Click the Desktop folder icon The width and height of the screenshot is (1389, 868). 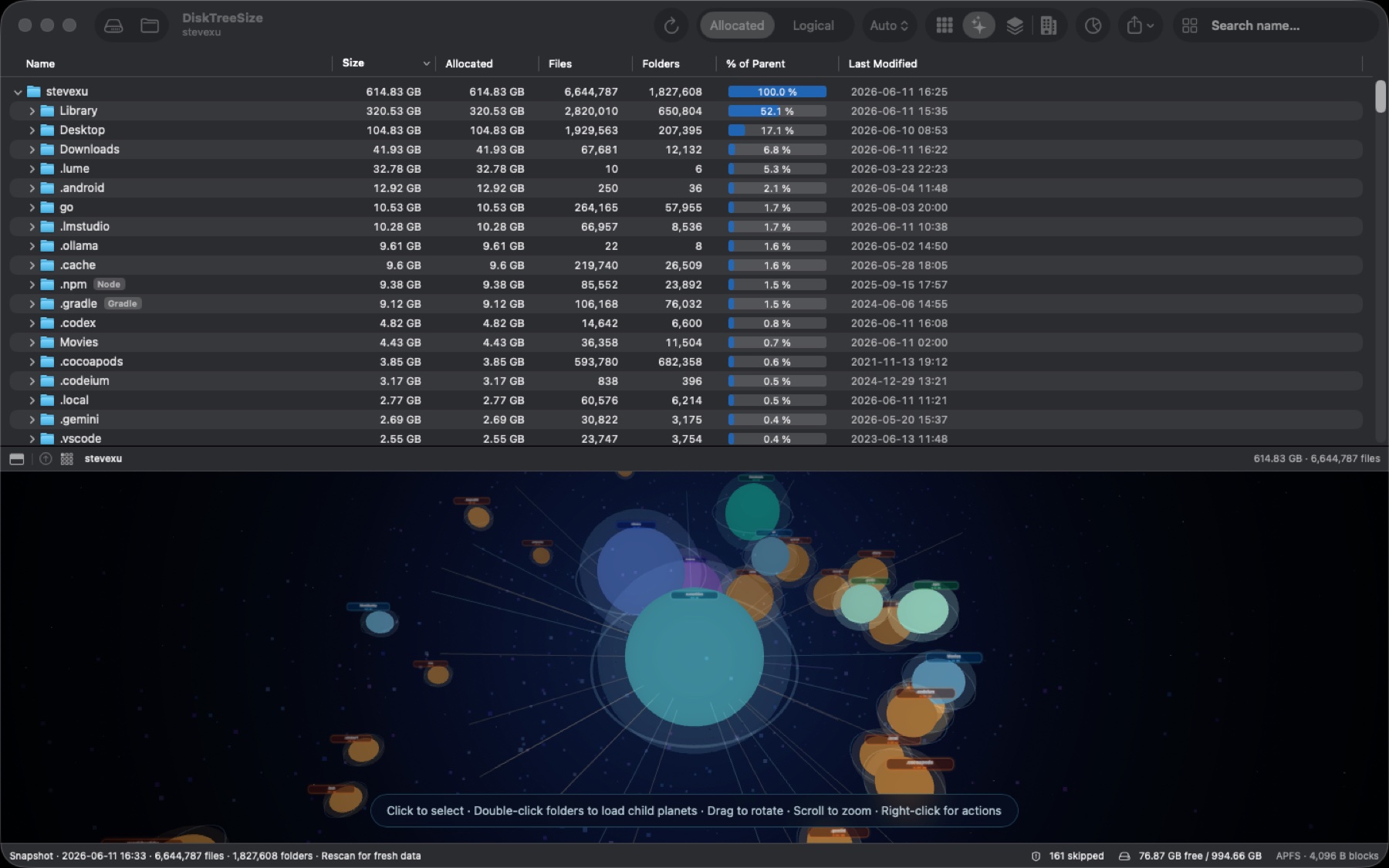coord(47,130)
